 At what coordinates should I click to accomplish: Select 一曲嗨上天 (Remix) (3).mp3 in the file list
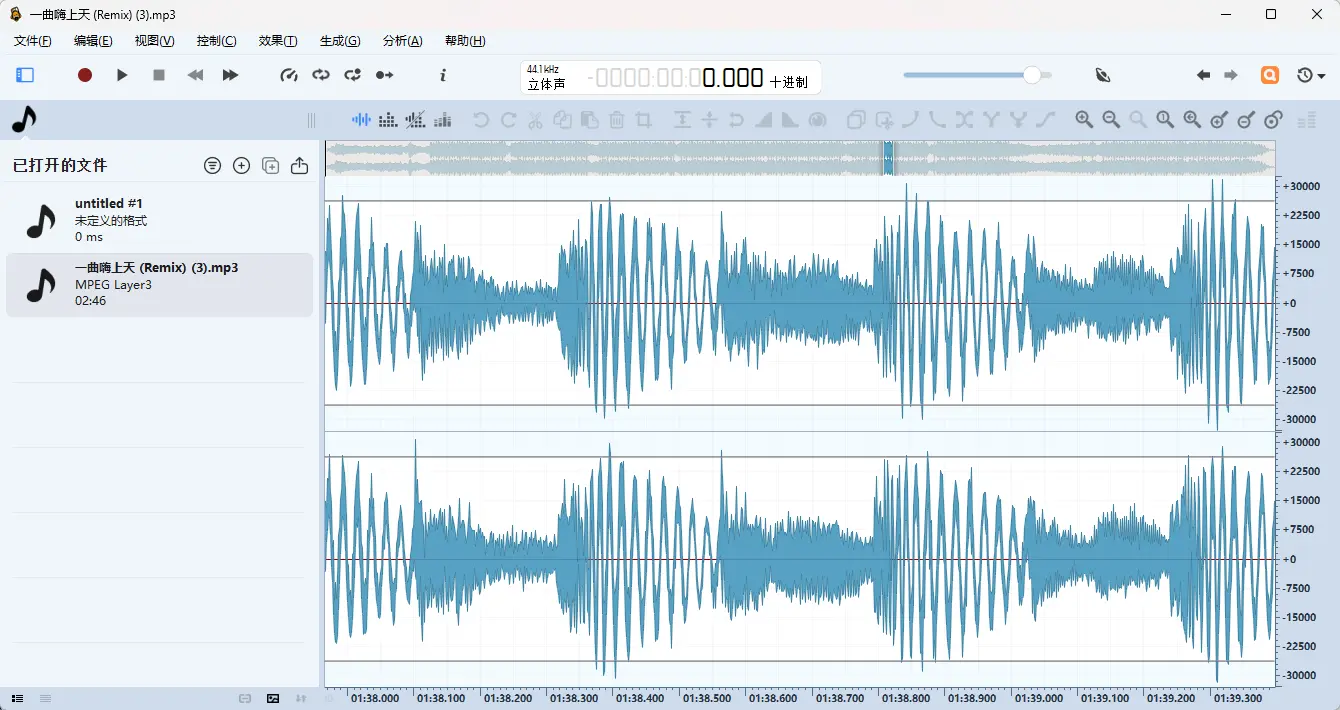[x=160, y=285]
